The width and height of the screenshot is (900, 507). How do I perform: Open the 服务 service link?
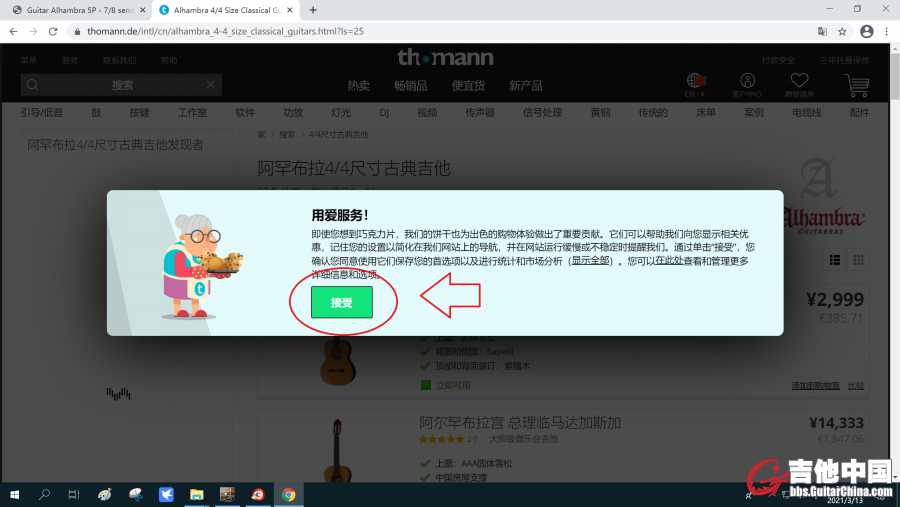coord(70,60)
